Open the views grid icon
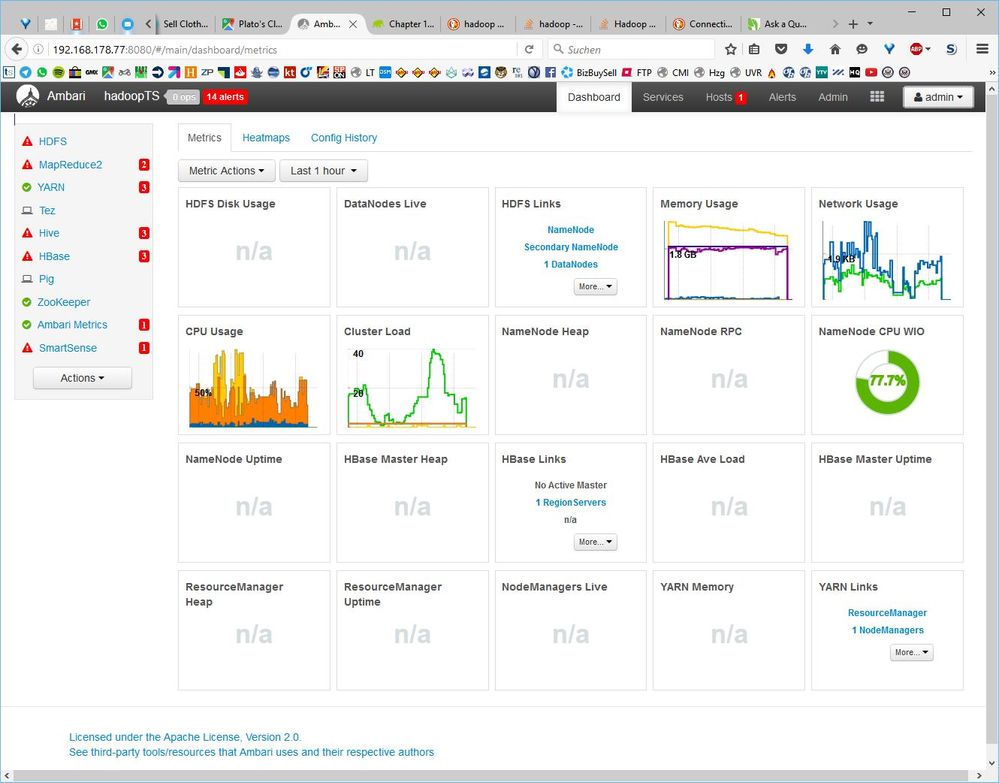 [877, 97]
